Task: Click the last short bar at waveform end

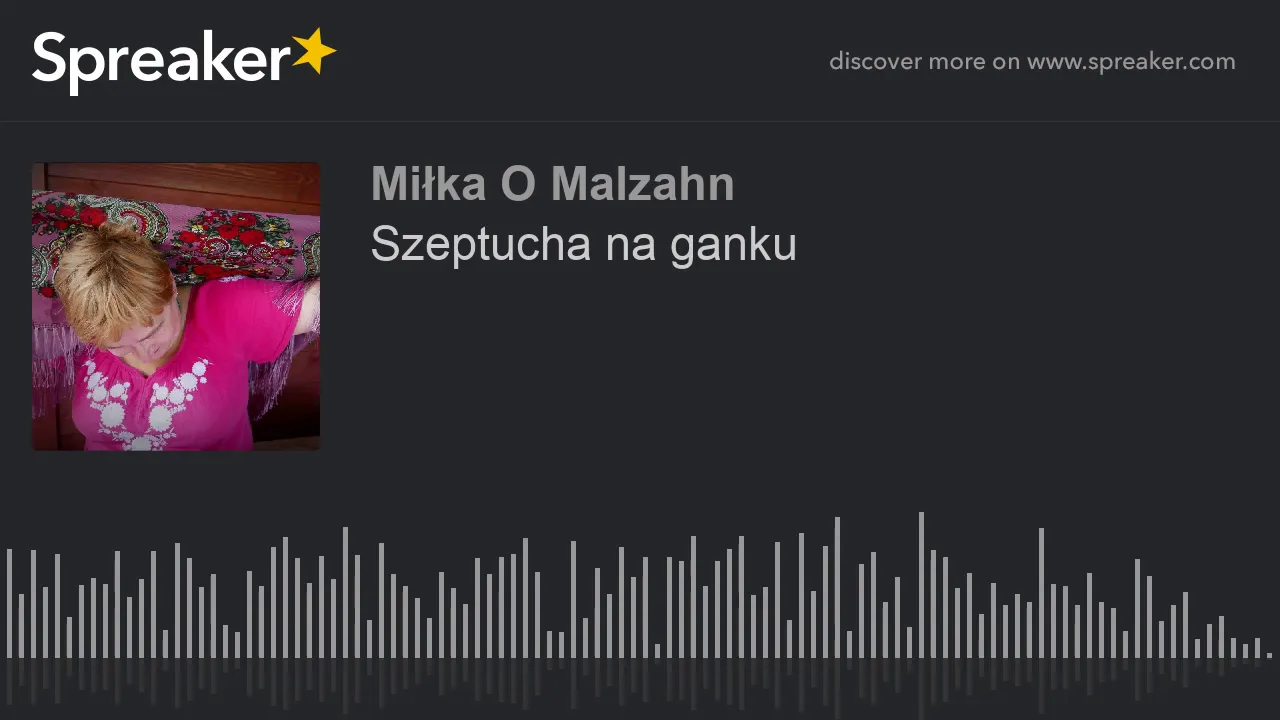Action: 1269,655
